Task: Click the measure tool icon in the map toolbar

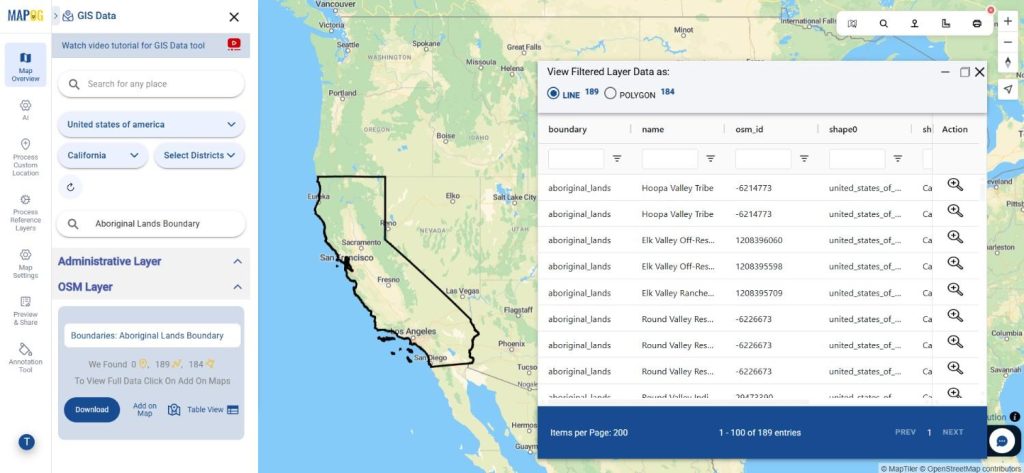Action: coord(946,24)
